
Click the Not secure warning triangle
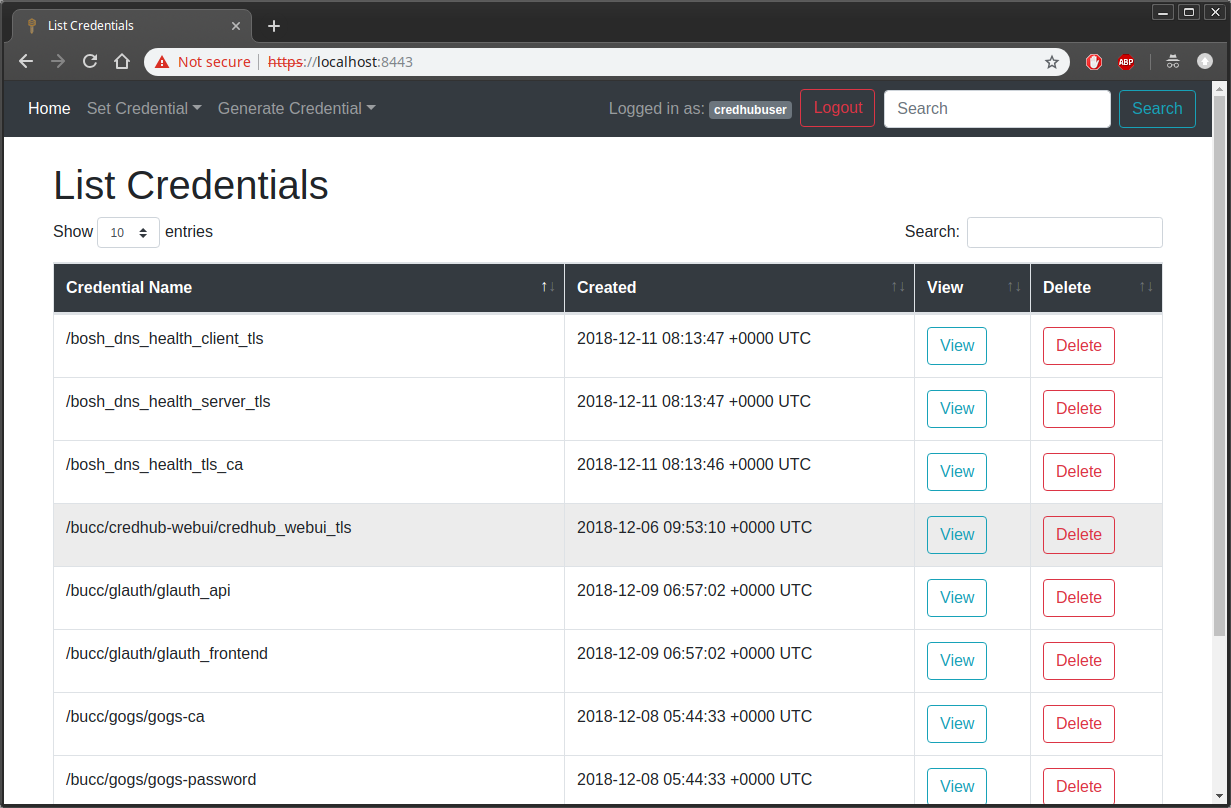coord(162,62)
